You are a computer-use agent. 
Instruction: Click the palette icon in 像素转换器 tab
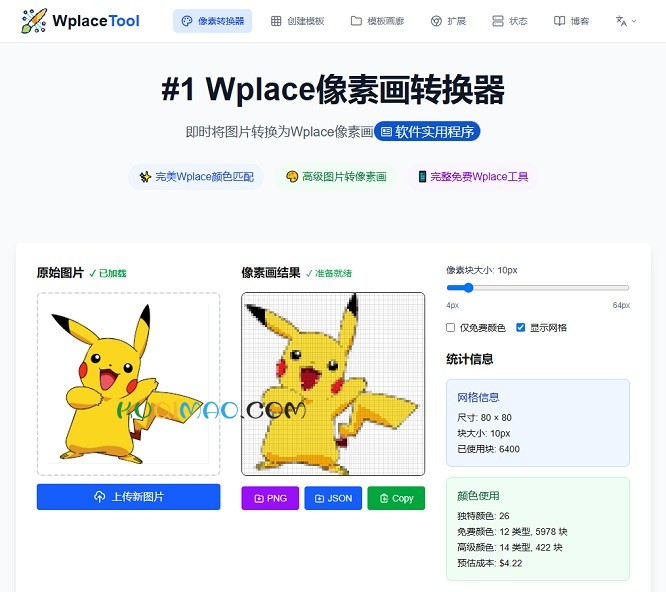pos(187,21)
